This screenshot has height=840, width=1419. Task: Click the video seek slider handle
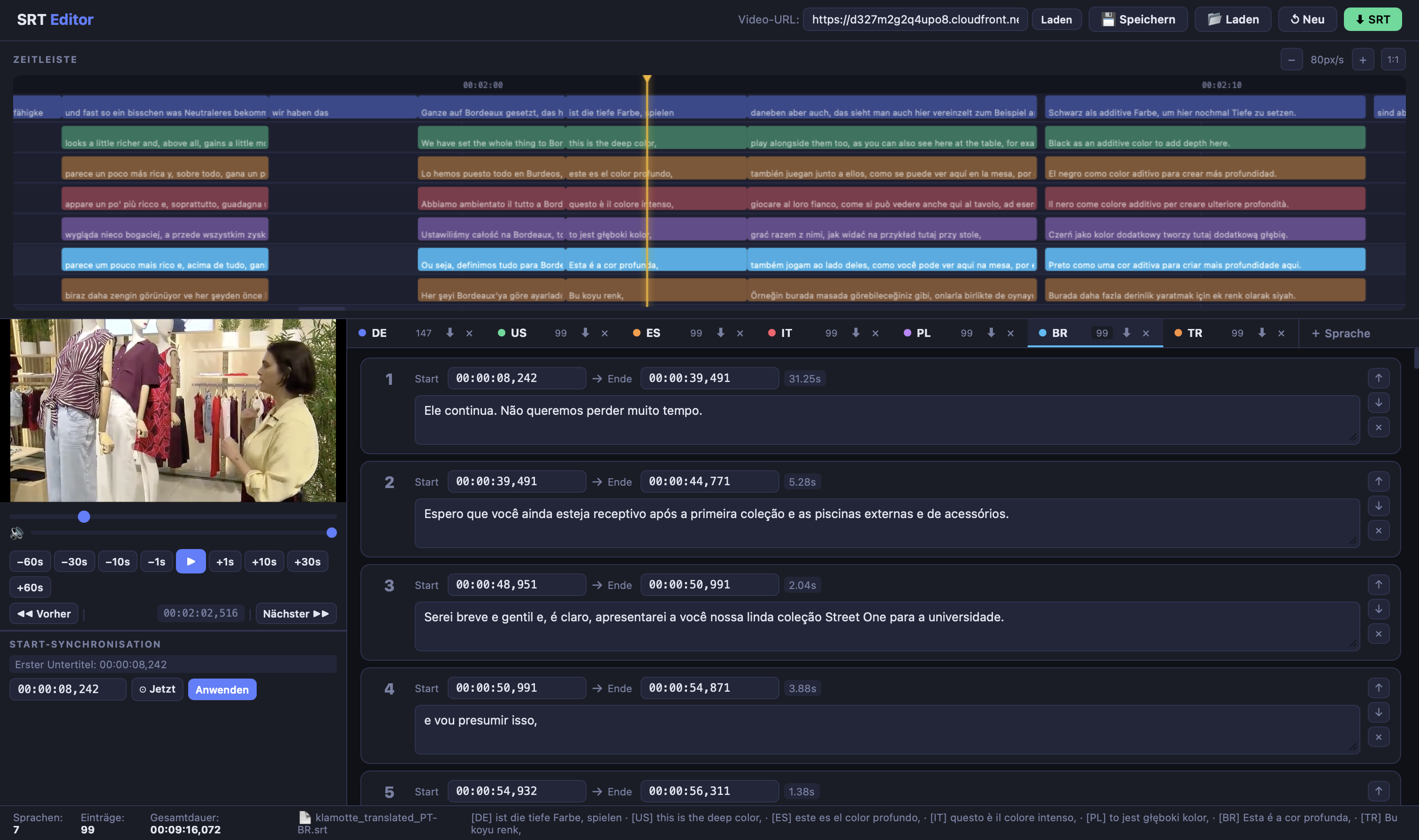84,516
